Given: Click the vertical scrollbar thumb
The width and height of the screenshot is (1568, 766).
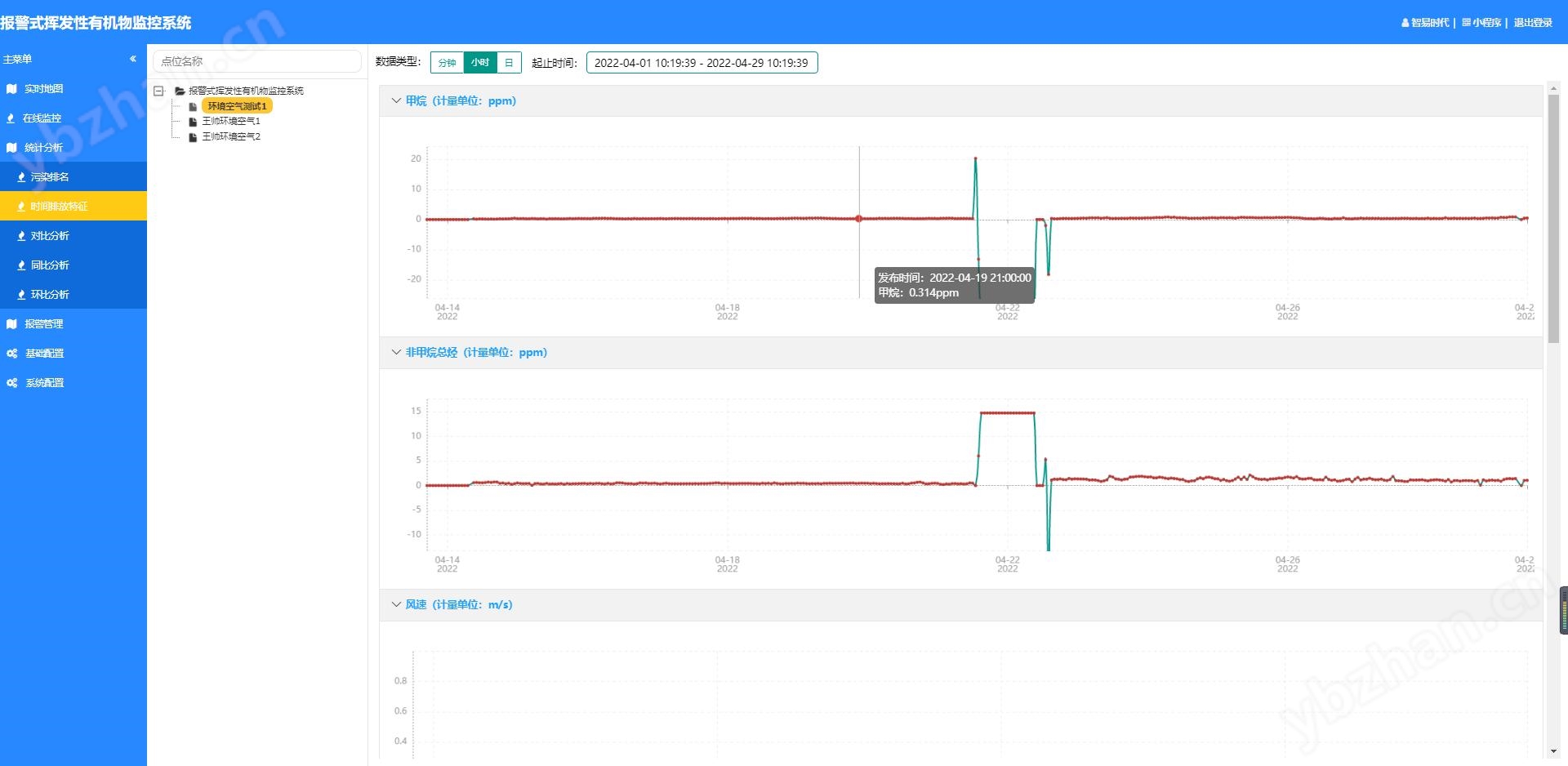Looking at the screenshot, I should (1553, 218).
